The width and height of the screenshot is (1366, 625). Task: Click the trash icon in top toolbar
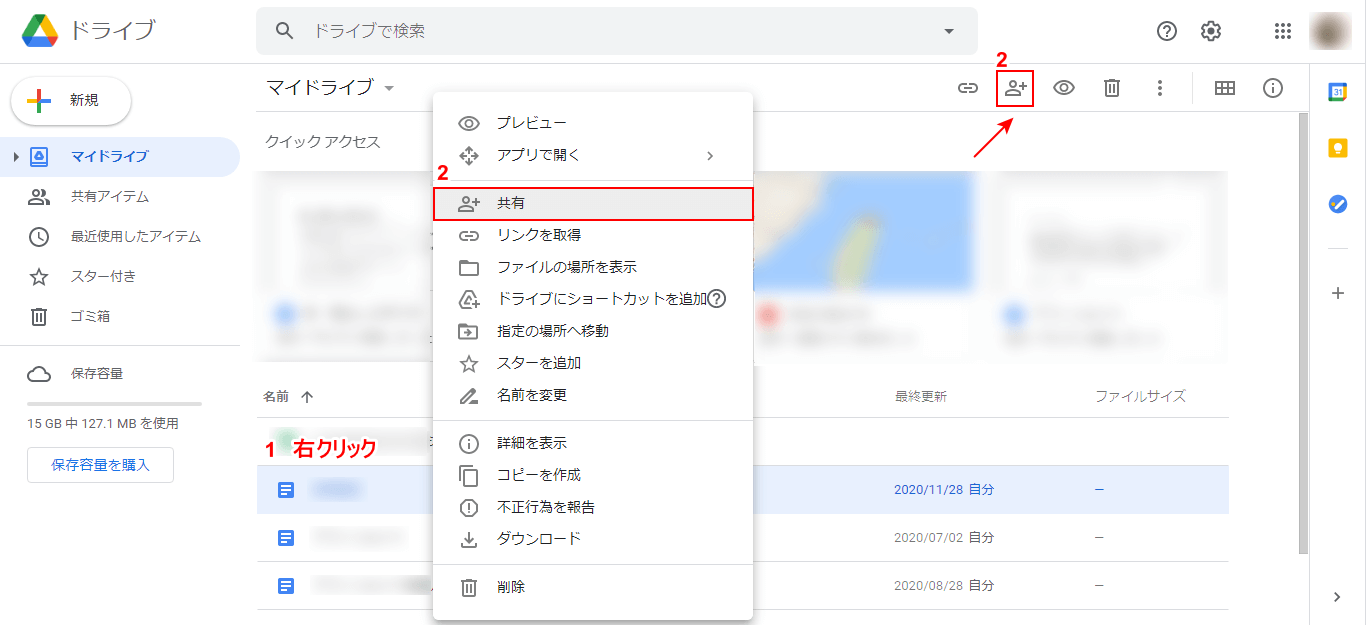1112,88
